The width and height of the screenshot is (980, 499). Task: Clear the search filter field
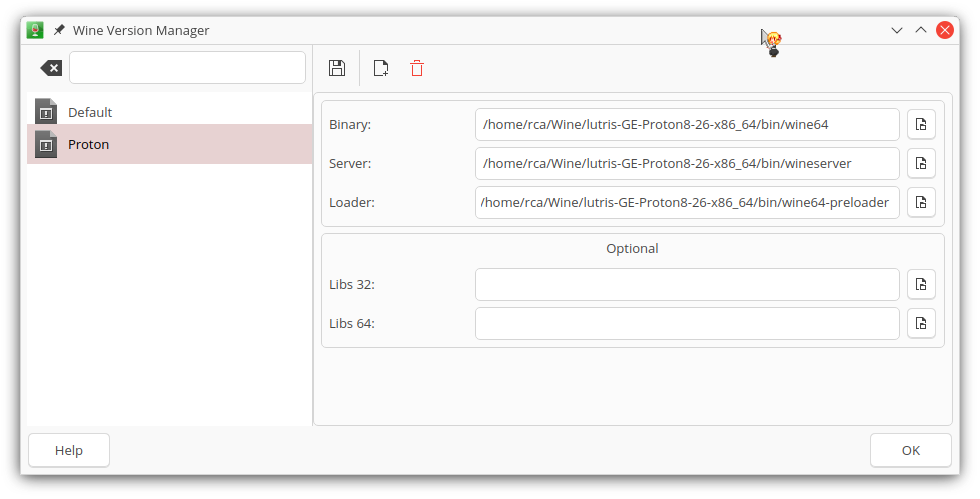(x=51, y=68)
